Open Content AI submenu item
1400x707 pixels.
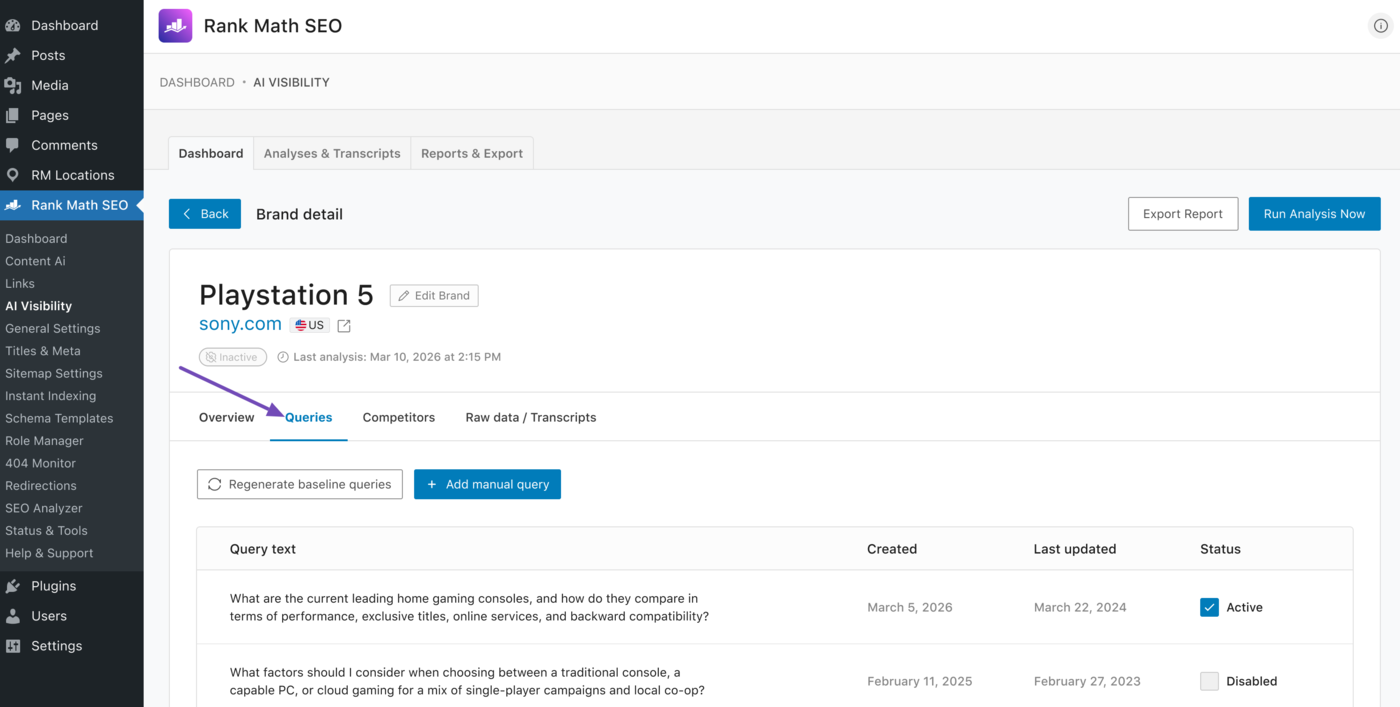tap(35, 261)
